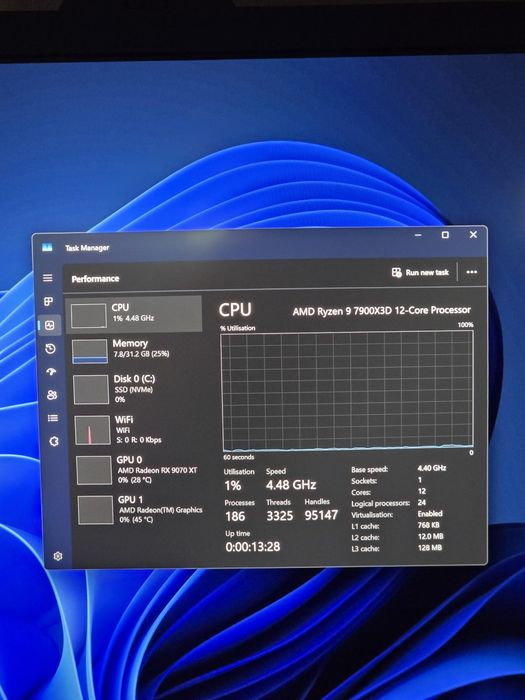Select the WiFi item in performance list
The image size is (525, 700).
click(x=138, y=429)
